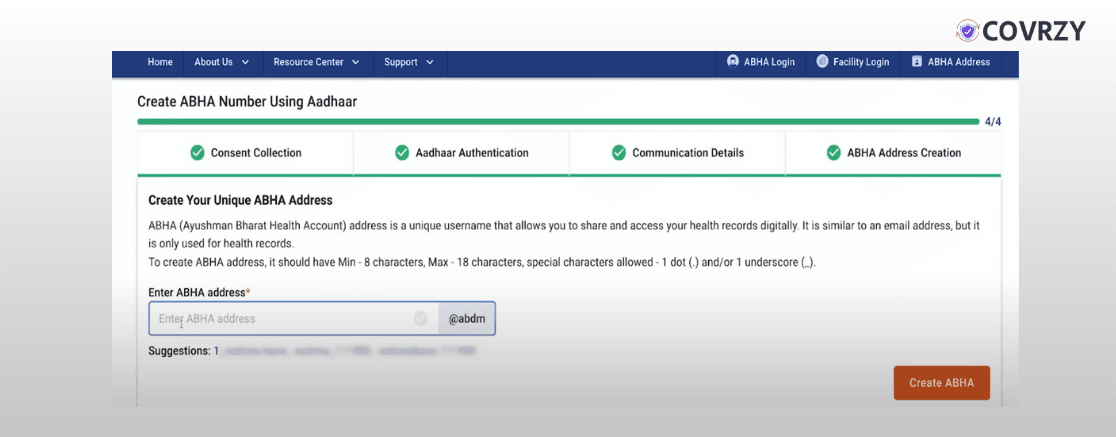Click the grey validation check inside address field
This screenshot has width=1116, height=437.
421,319
